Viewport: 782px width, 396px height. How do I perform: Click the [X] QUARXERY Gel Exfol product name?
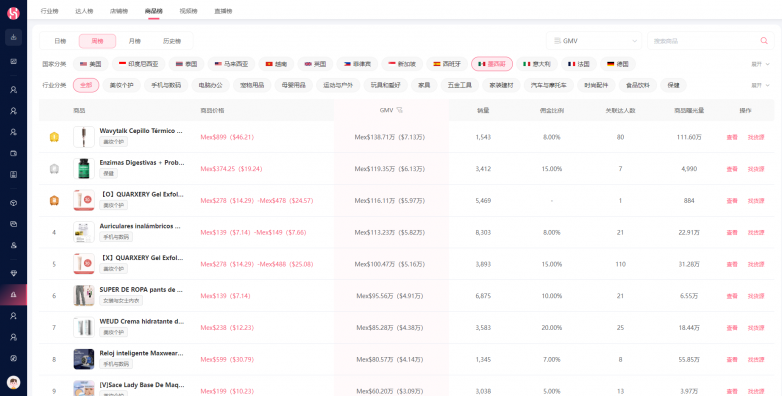(x=142, y=258)
